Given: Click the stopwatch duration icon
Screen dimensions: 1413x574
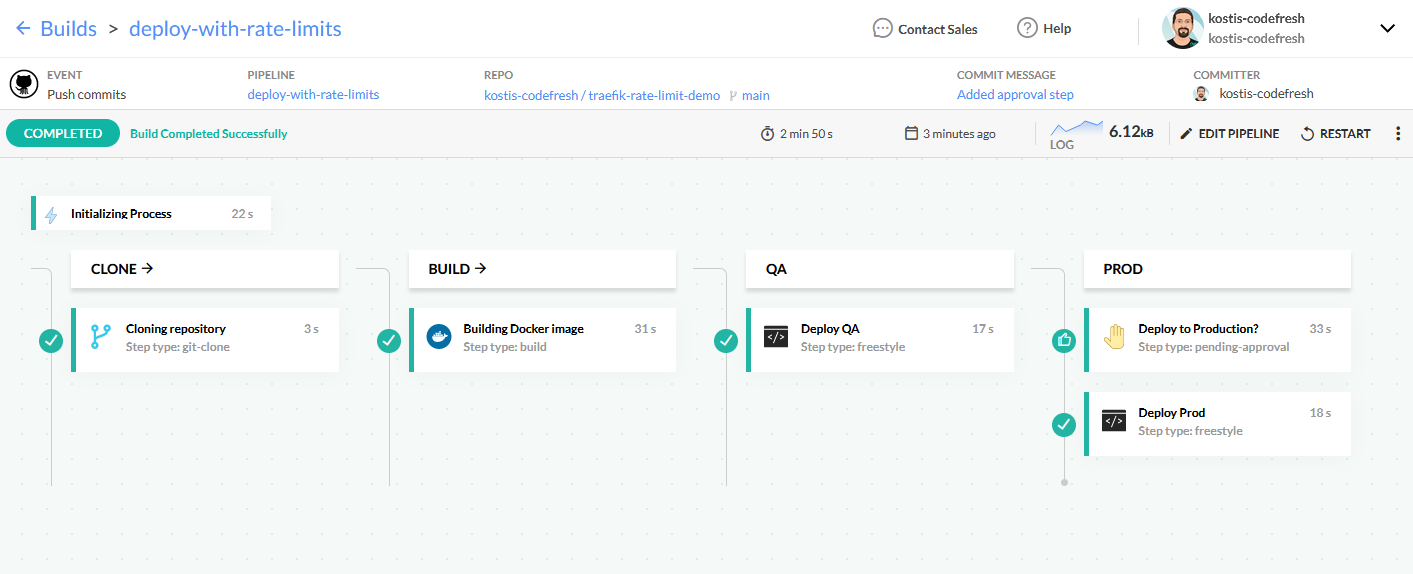Looking at the screenshot, I should pyautogui.click(x=767, y=133).
